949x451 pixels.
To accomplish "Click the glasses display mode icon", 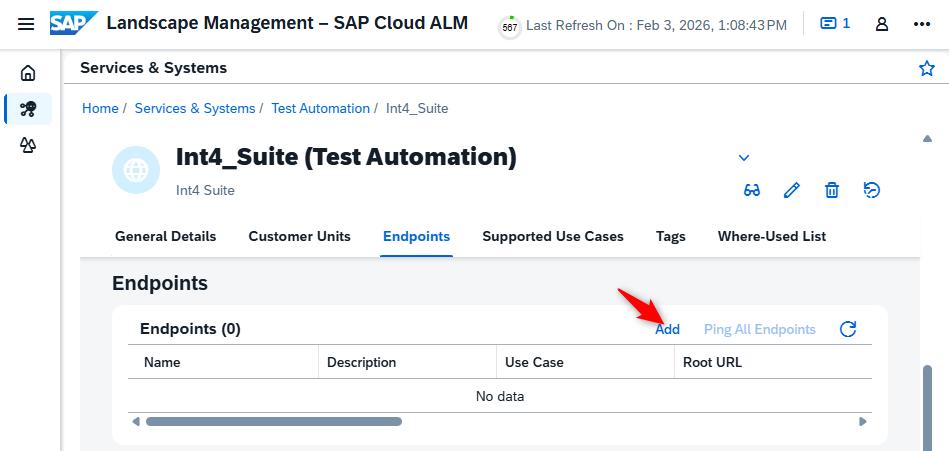I will click(752, 191).
